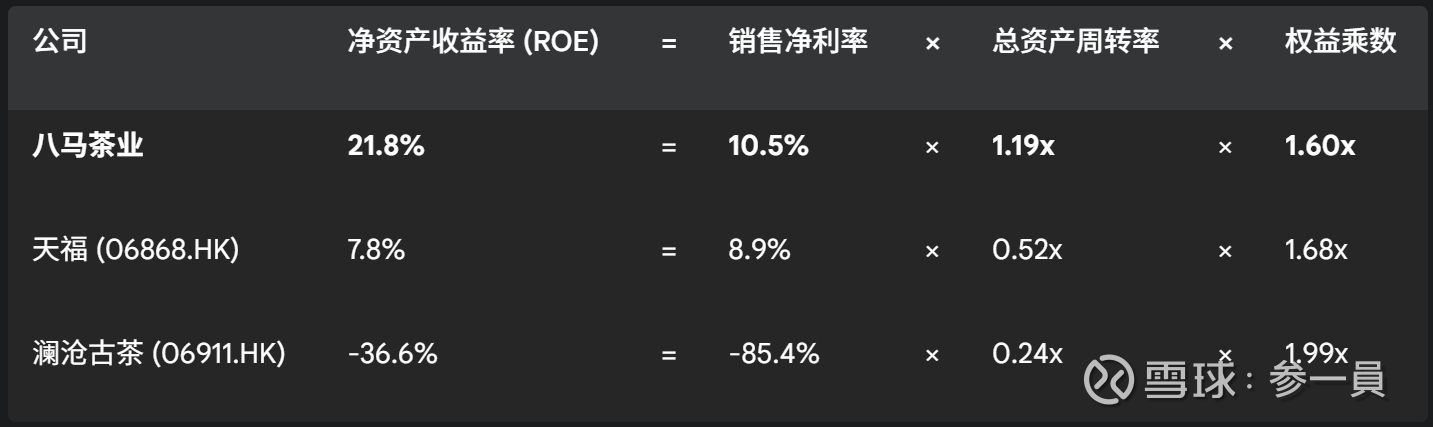Screen dimensions: 1433x427
Task: Select the 销售净利率 column header
Action: 798,42
